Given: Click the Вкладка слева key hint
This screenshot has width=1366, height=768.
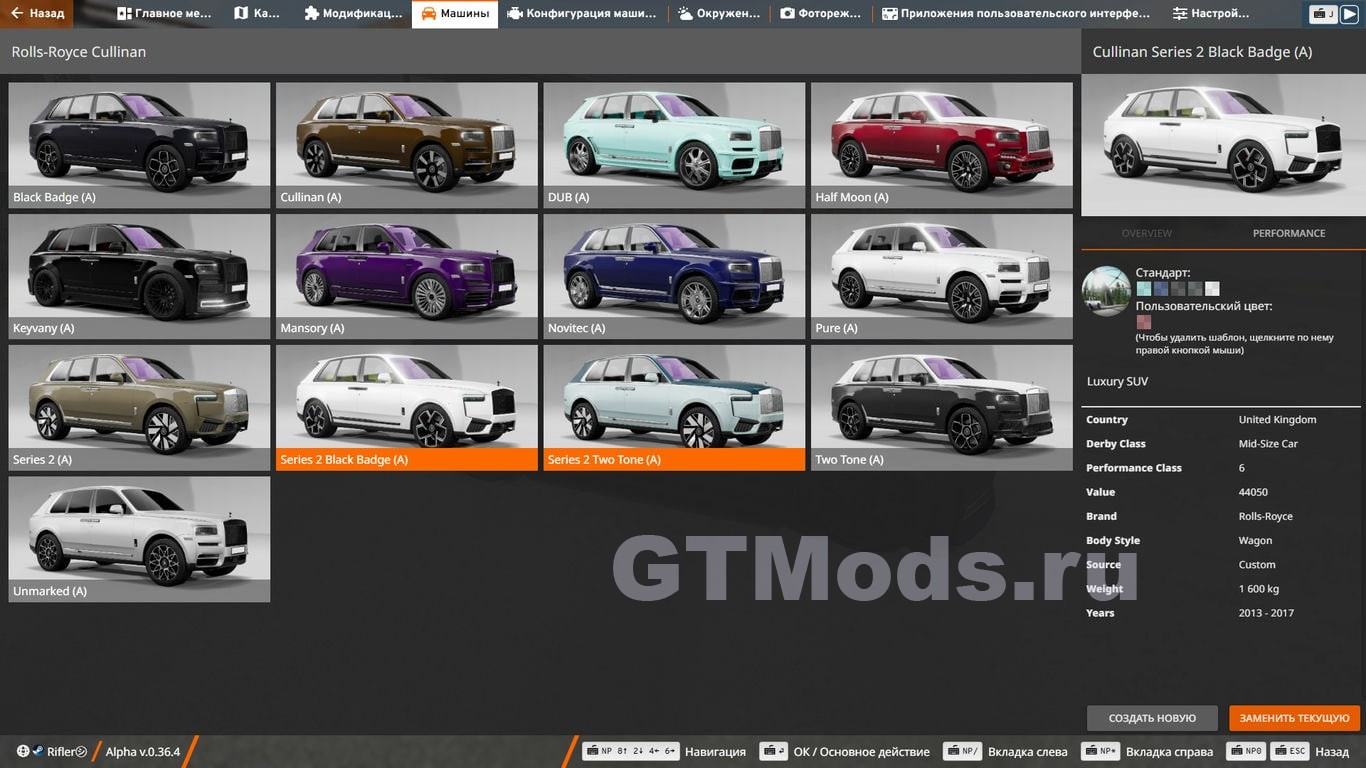Looking at the screenshot, I should pyautogui.click(x=964, y=751).
